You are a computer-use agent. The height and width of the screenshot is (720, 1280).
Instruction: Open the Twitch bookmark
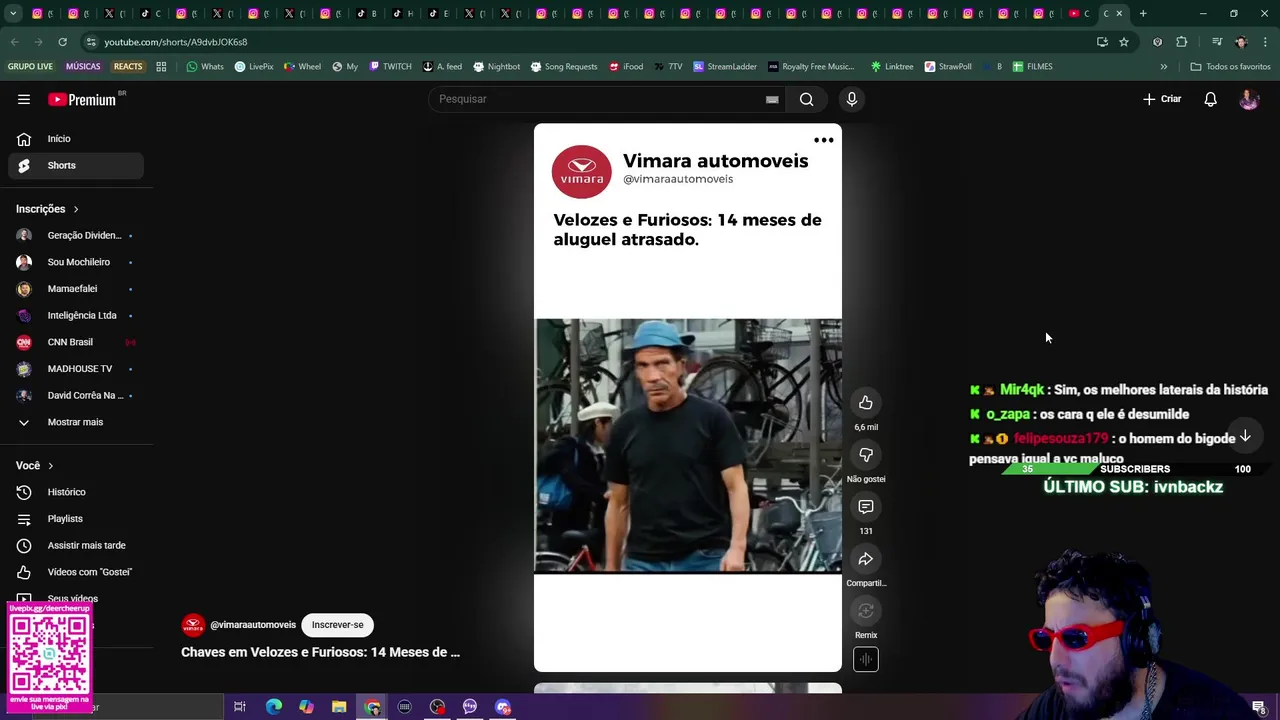click(x=390, y=67)
